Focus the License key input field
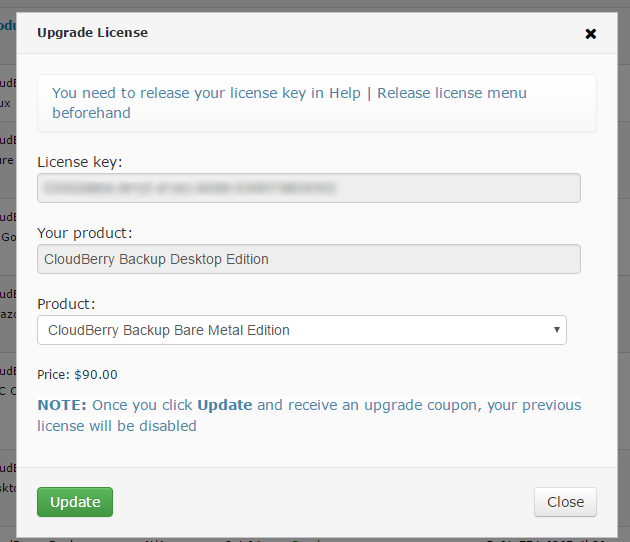Image resolution: width=630 pixels, height=542 pixels. pyautogui.click(x=309, y=188)
